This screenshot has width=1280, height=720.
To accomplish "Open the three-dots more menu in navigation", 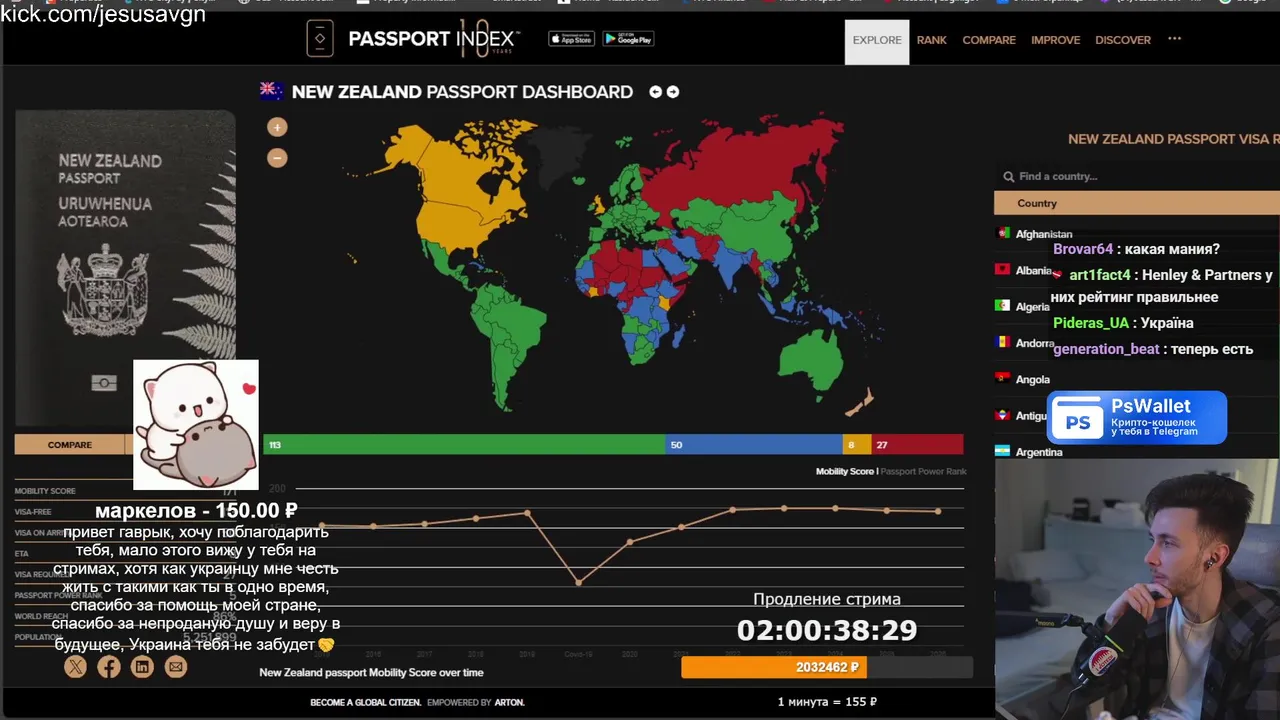I will pos(1174,39).
